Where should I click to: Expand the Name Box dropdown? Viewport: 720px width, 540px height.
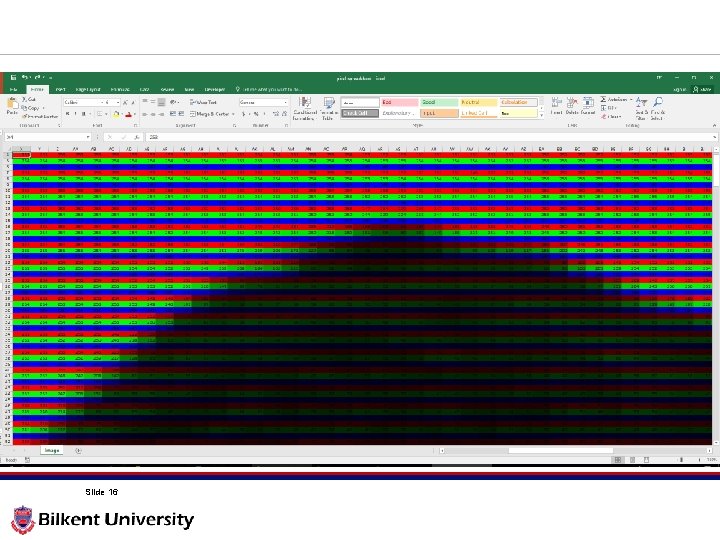tap(88, 137)
